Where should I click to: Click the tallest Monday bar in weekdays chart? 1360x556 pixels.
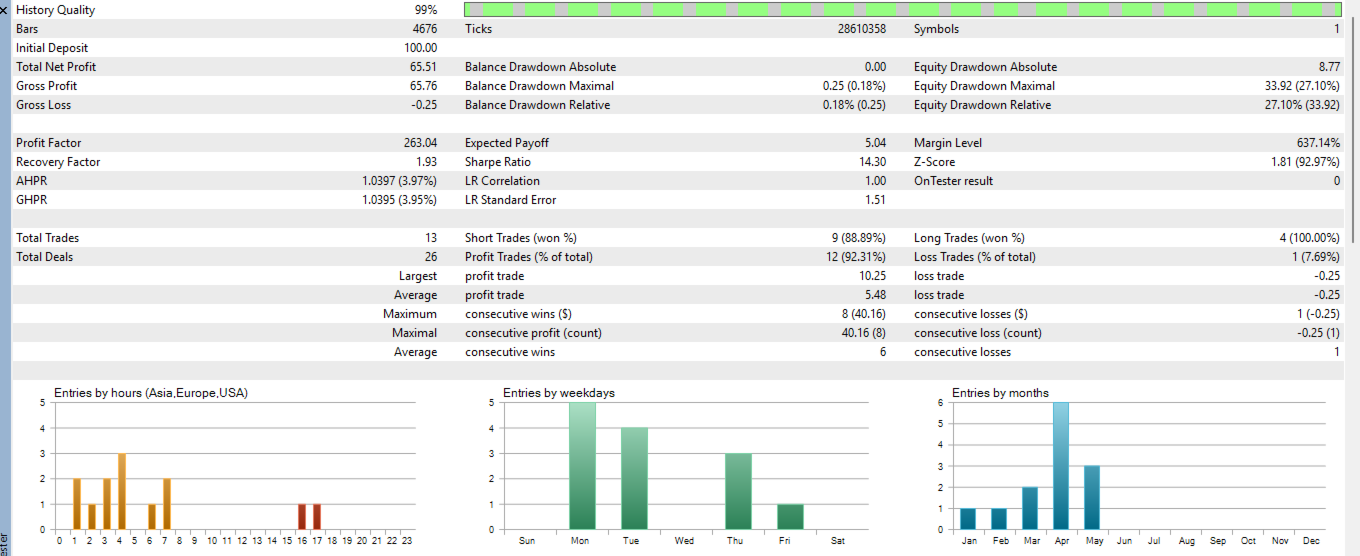pos(582,466)
